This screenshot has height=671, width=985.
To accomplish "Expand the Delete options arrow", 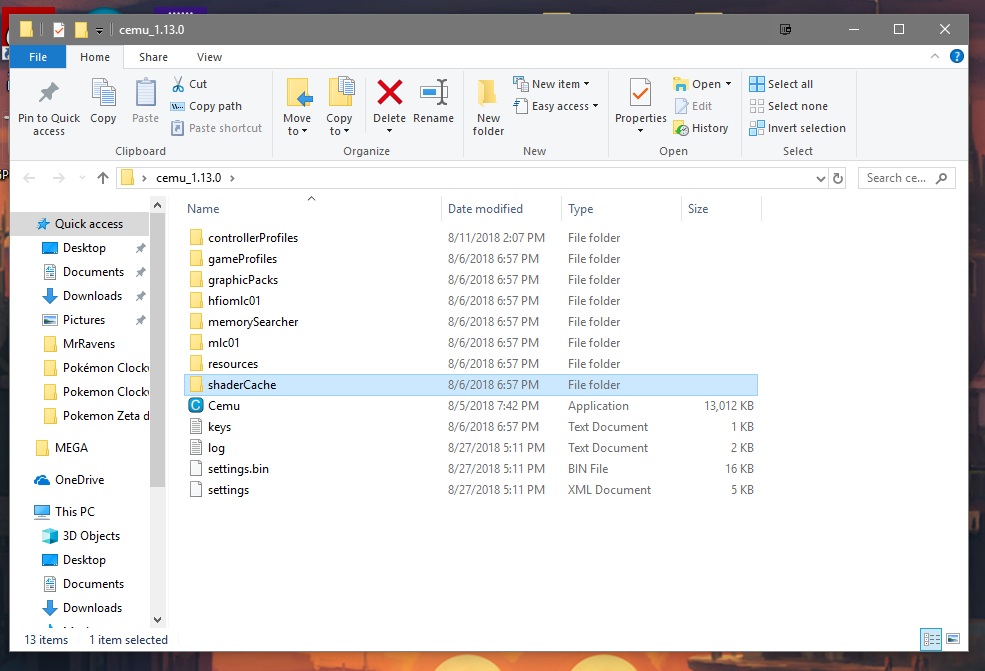I will (x=389, y=131).
